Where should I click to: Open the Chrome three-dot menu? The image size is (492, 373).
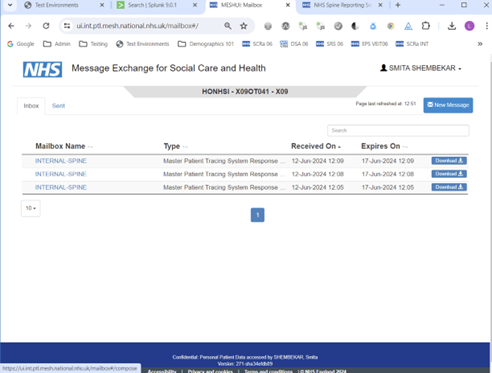click(487, 26)
